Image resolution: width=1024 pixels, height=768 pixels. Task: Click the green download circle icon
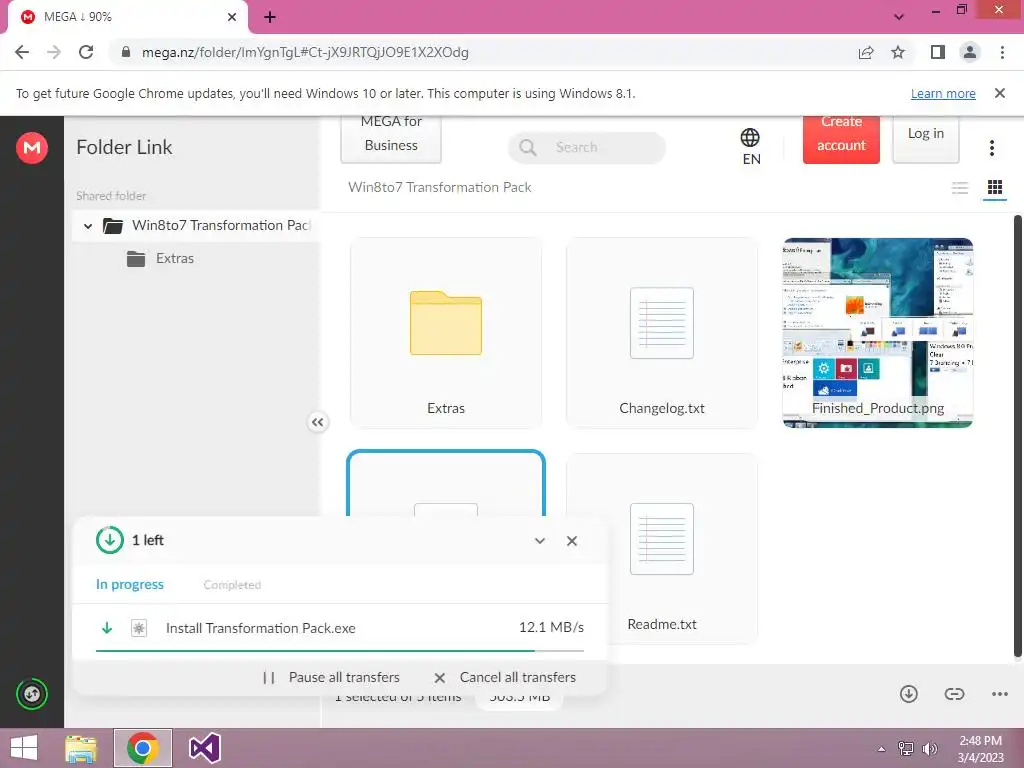(x=110, y=540)
